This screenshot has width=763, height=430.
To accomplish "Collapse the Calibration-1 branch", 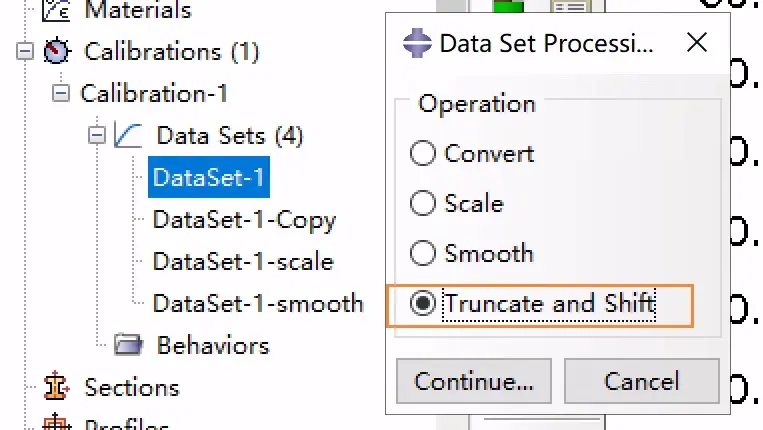I will [x=61, y=93].
